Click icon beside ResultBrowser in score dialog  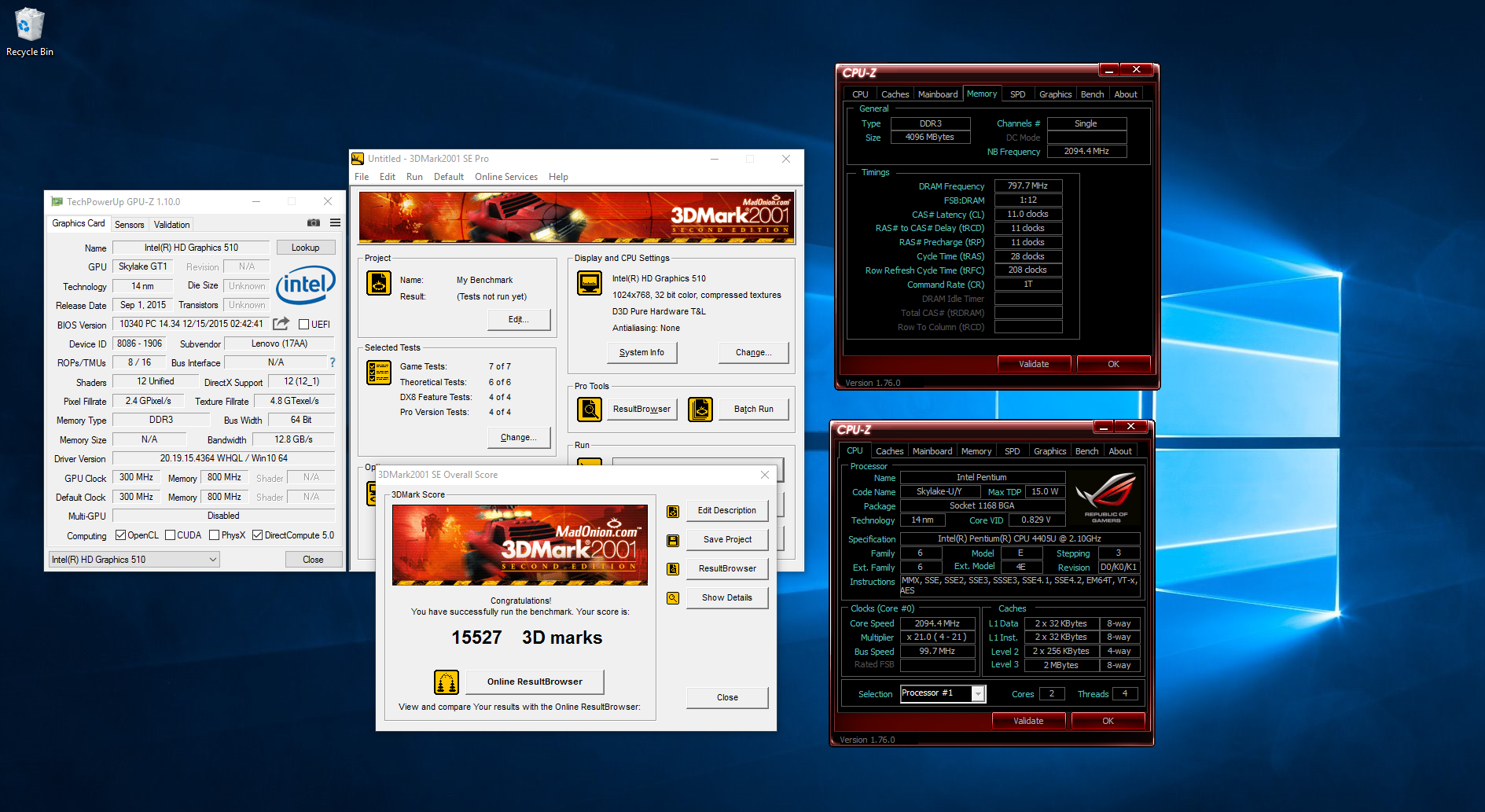coord(673,569)
